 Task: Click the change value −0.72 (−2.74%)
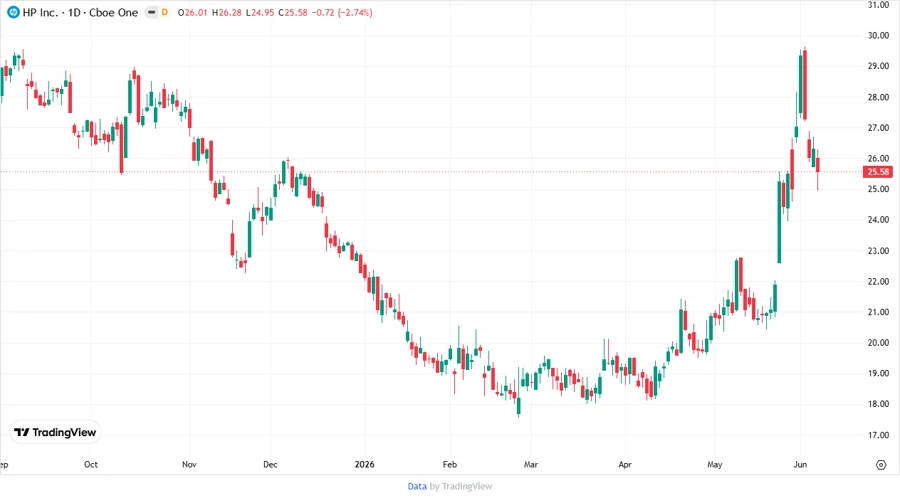[342, 13]
